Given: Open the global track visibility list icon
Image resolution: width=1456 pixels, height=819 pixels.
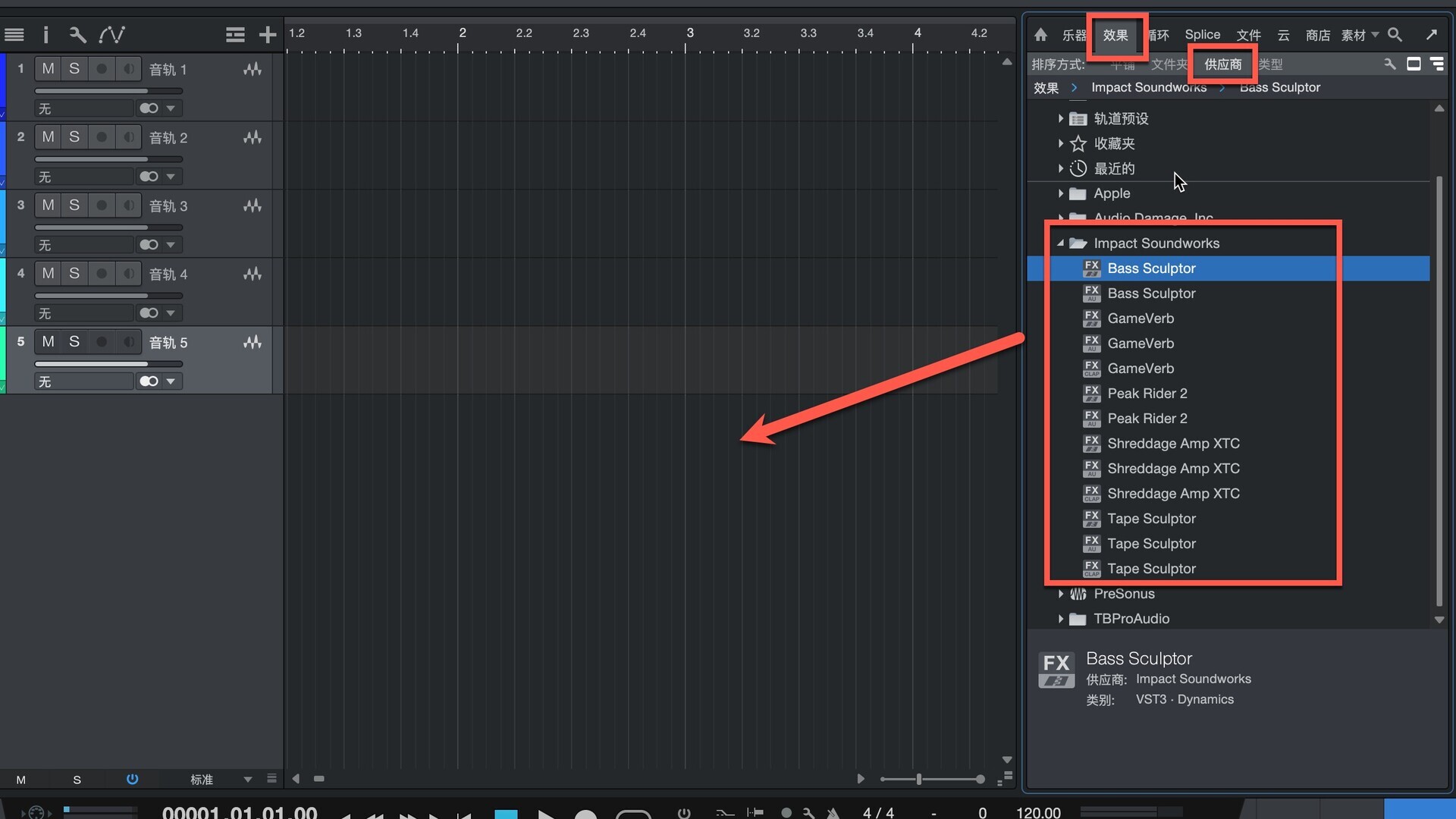Looking at the screenshot, I should click(x=235, y=35).
